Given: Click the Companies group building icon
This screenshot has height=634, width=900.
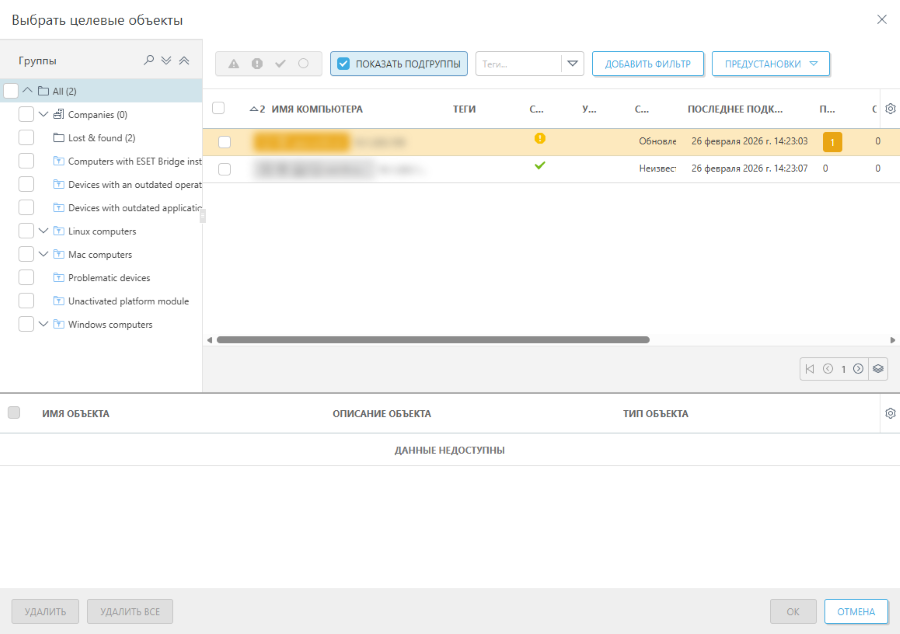Looking at the screenshot, I should 59,114.
